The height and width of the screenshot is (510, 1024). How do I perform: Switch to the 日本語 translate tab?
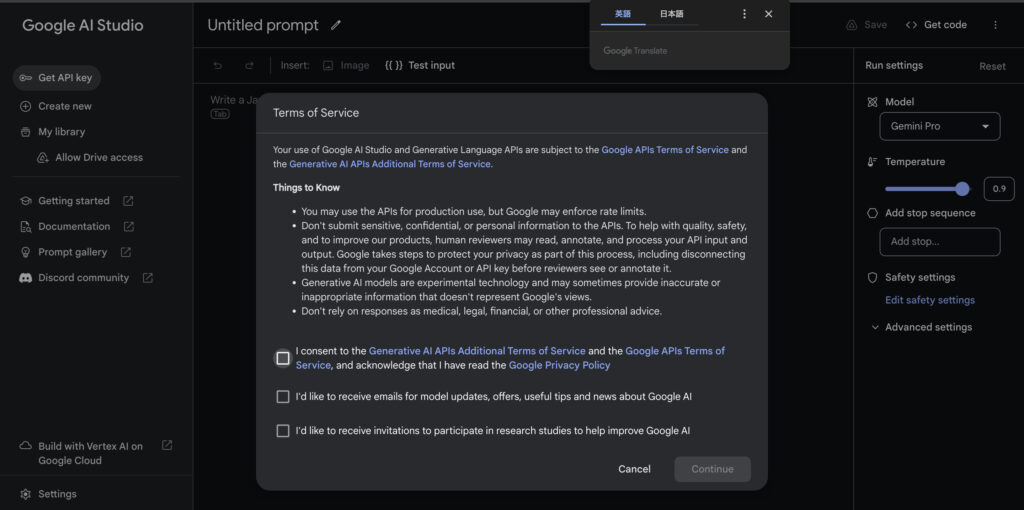[671, 14]
